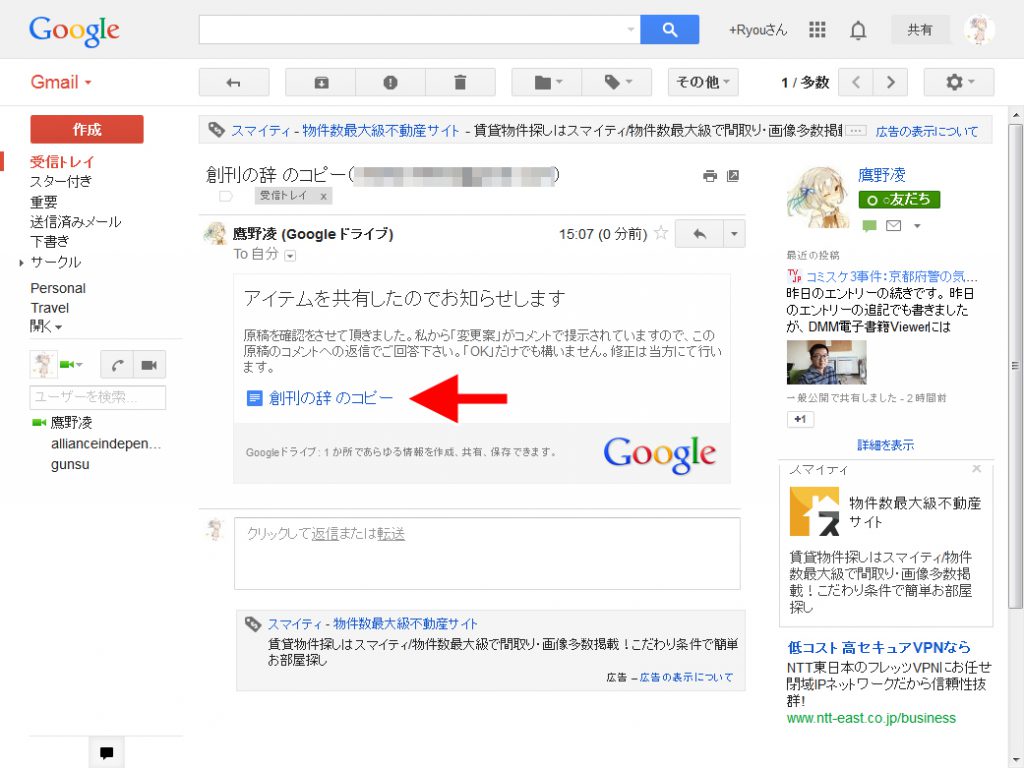1024x768 pixels.
Task: Open the Labels tag dropdown
Action: click(x=617, y=82)
